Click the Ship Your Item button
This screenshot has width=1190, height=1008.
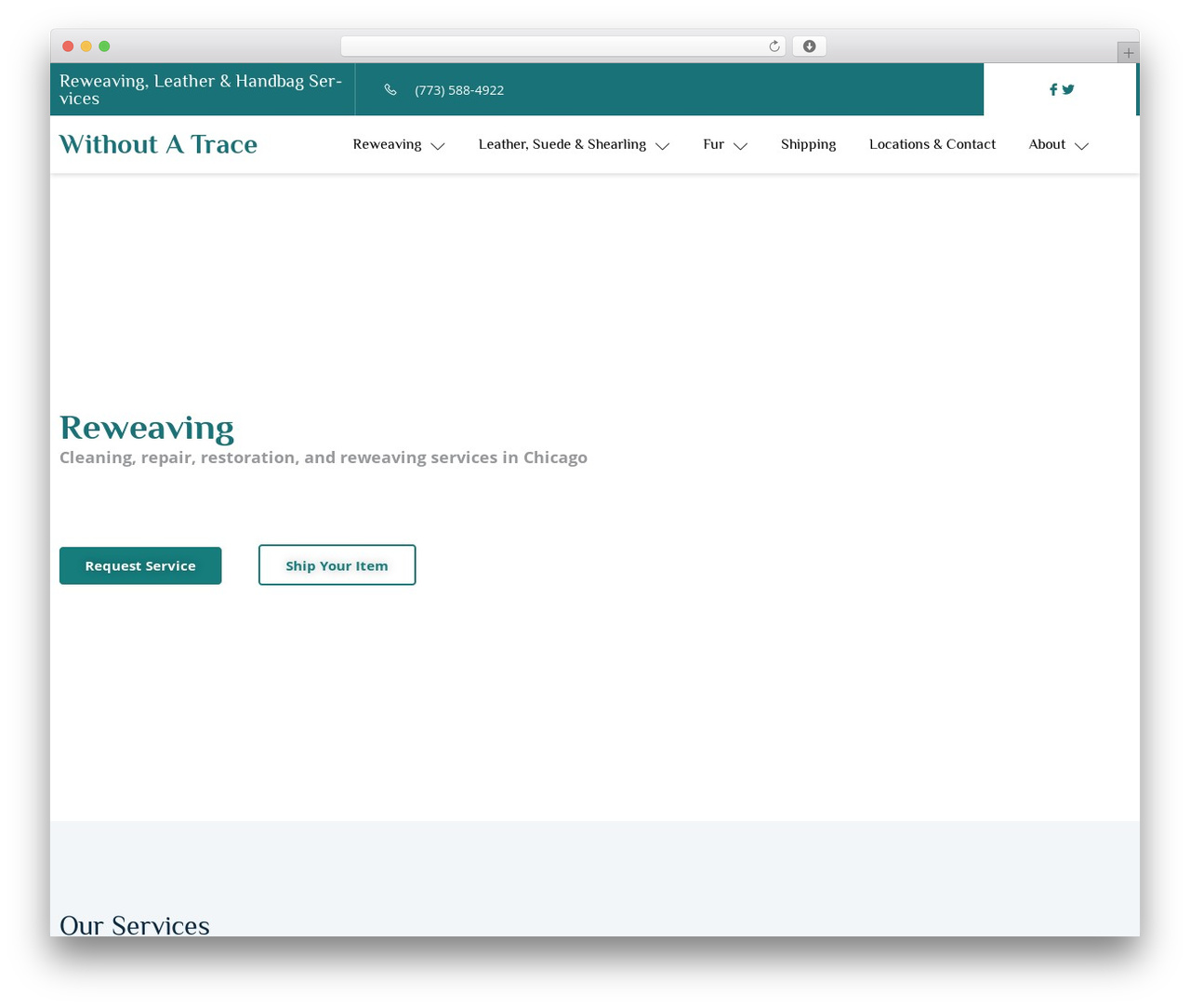coord(337,565)
